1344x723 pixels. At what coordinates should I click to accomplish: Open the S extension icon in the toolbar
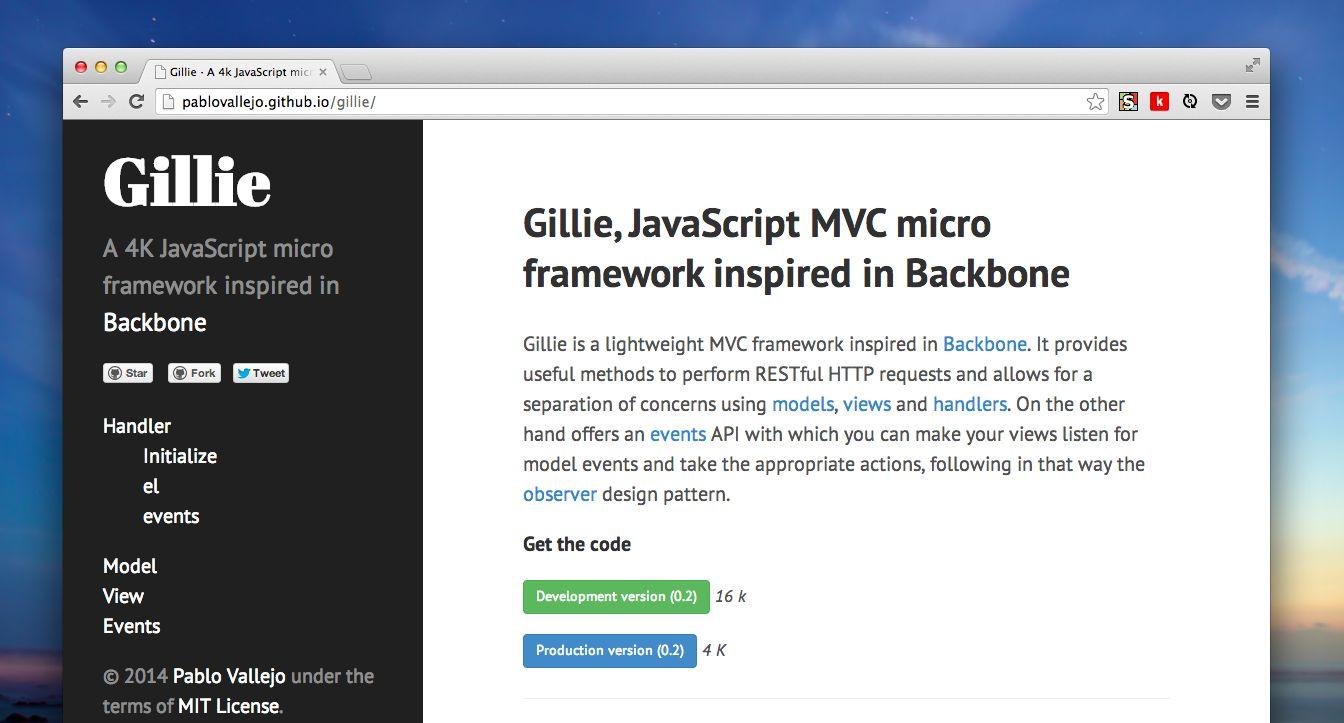tap(1128, 101)
